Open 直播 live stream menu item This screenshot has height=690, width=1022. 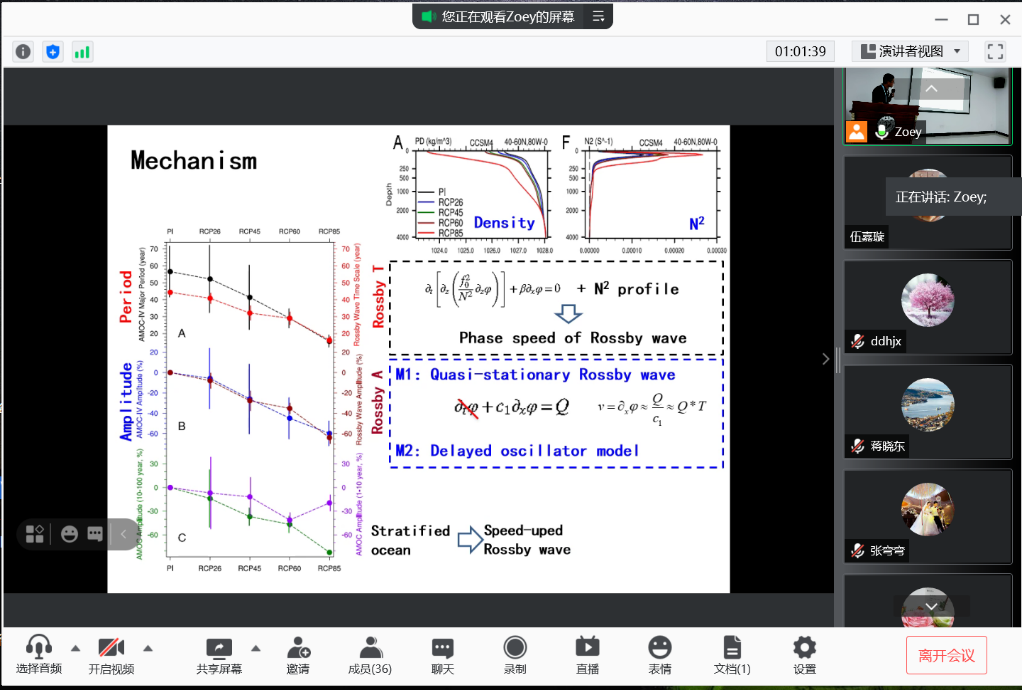587,655
